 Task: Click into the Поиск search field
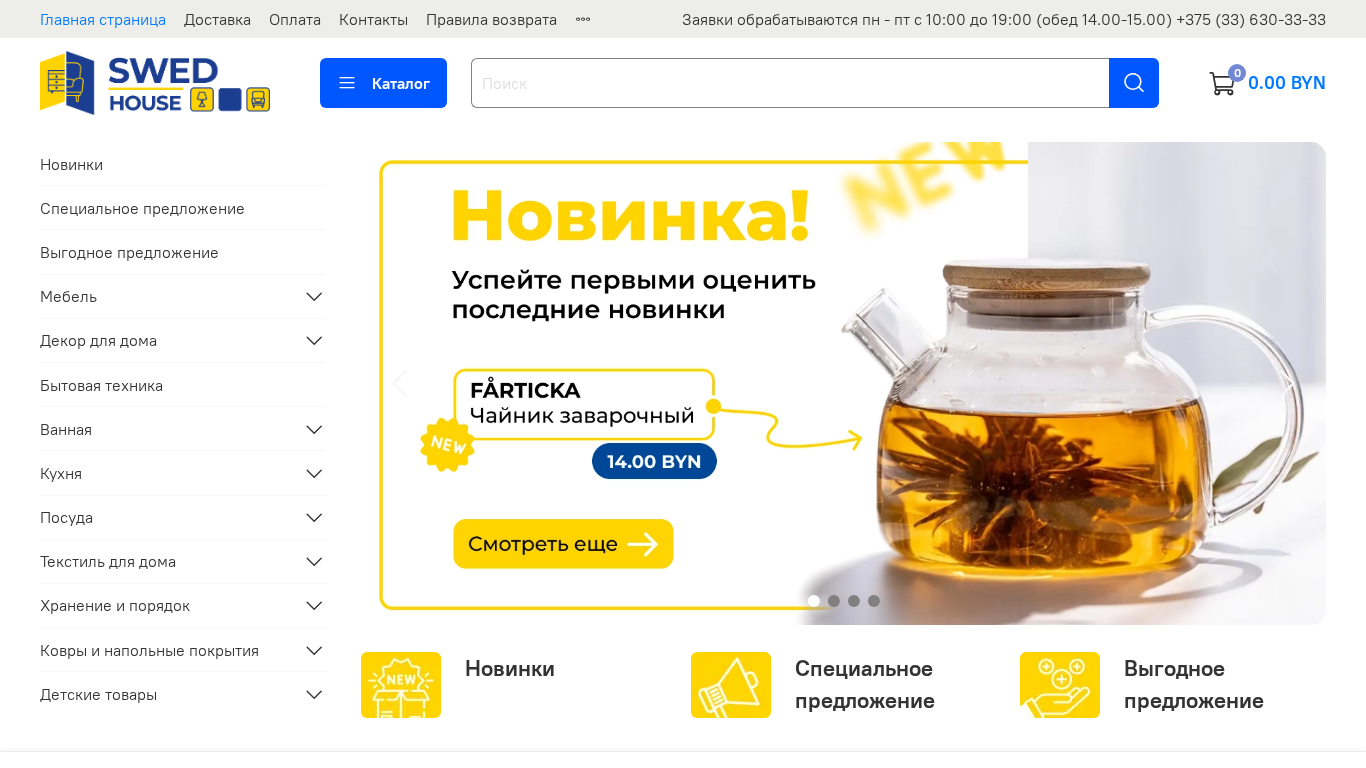click(x=790, y=83)
